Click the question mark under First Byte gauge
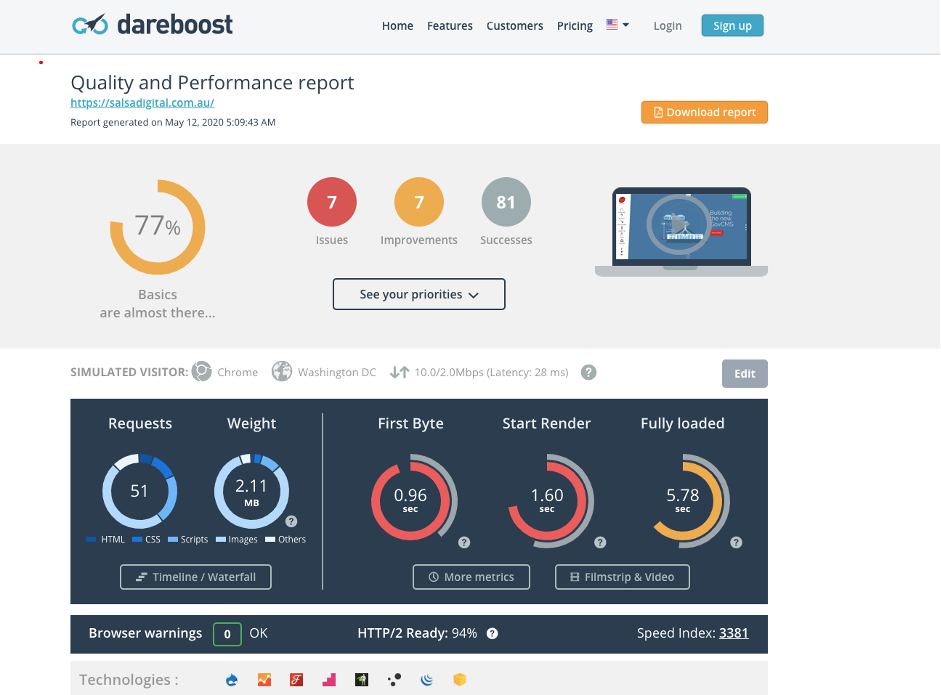941x695 pixels. 464,541
